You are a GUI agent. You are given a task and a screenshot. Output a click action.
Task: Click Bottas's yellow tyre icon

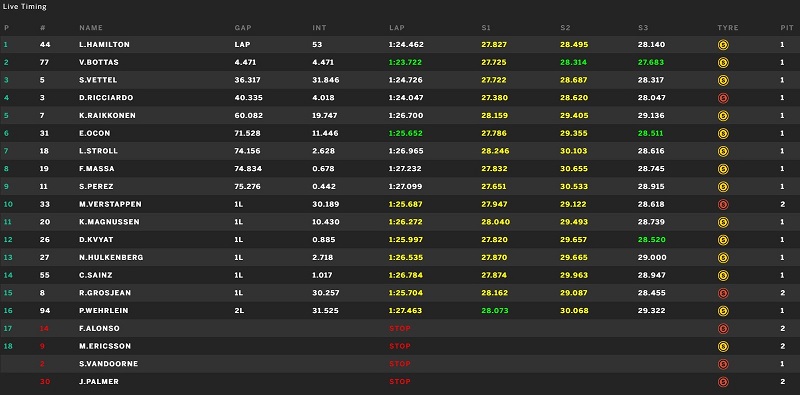coord(723,63)
